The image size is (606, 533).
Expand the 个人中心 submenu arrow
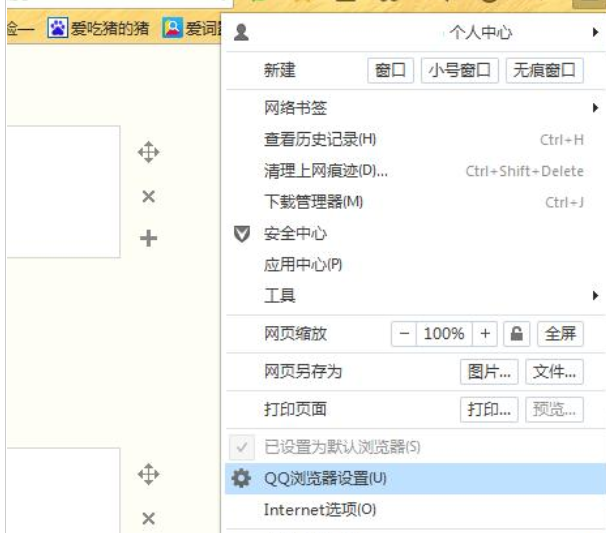point(595,33)
